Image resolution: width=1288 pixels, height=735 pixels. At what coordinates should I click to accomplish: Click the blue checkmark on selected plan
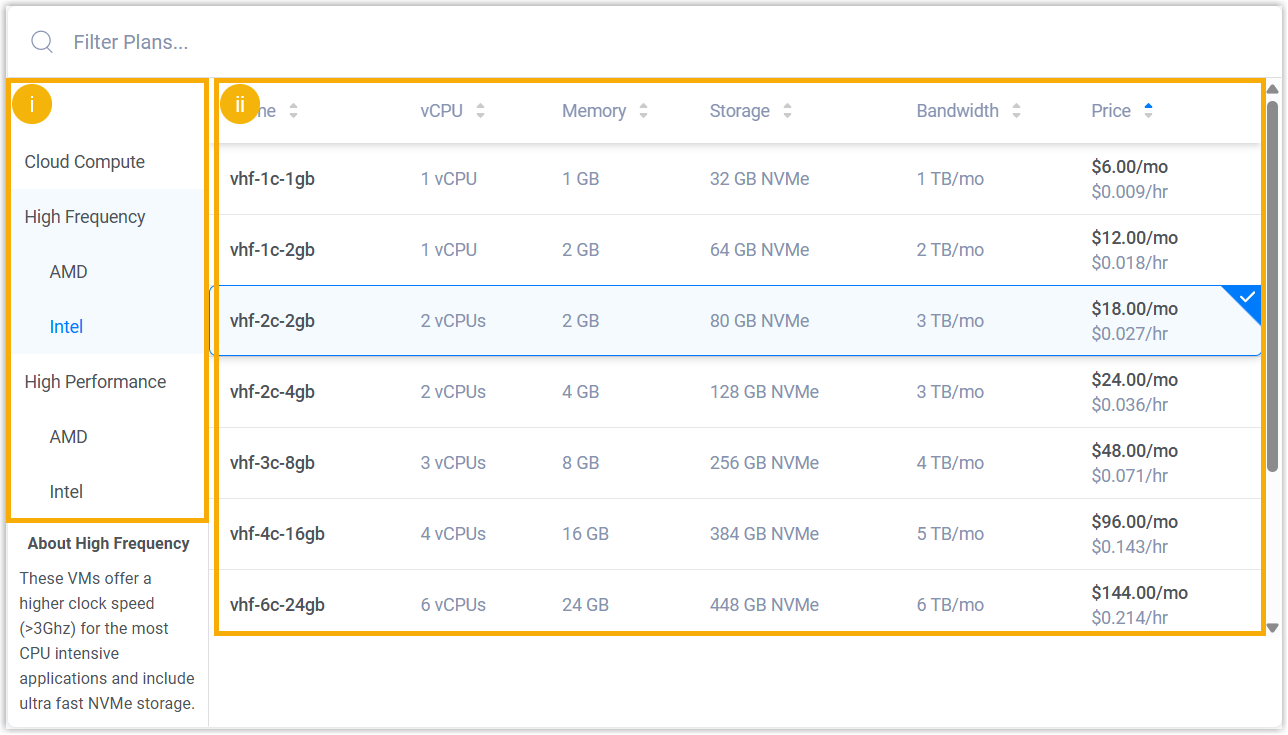[x=1246, y=299]
